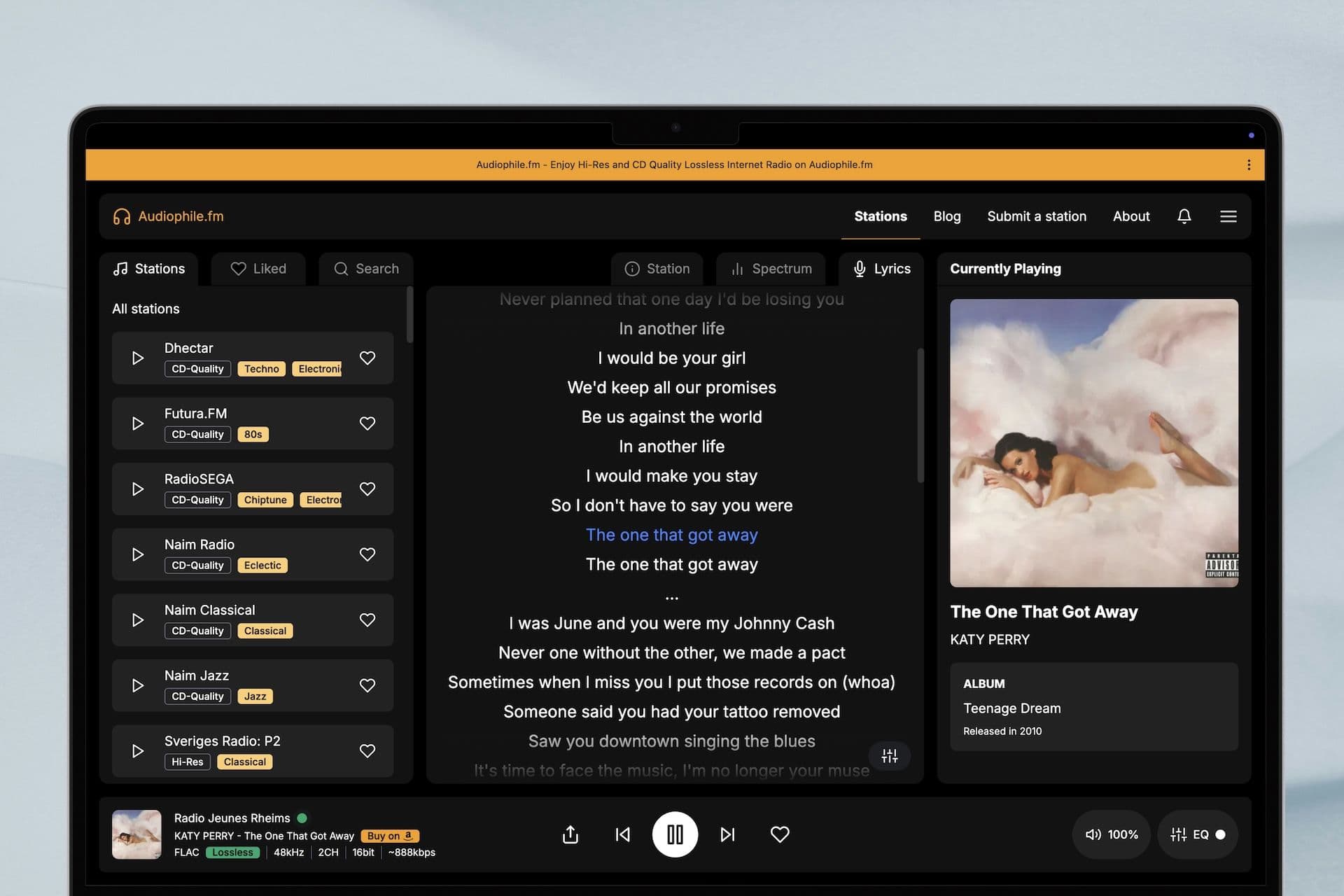Like the Dhectar station
Screen dimensions: 1344x896
click(x=367, y=358)
